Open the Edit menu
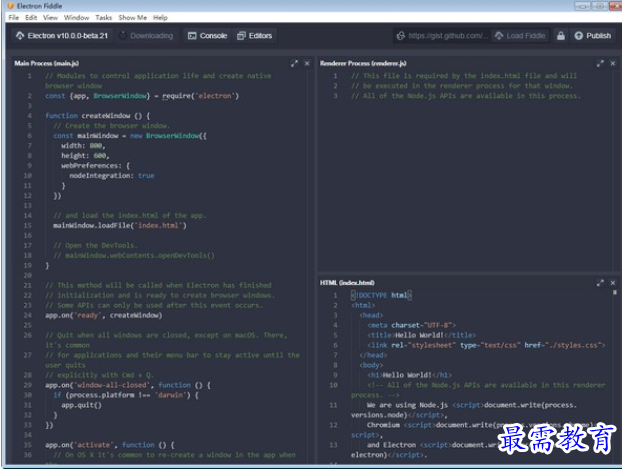This screenshot has height=470, width=622. (x=31, y=17)
